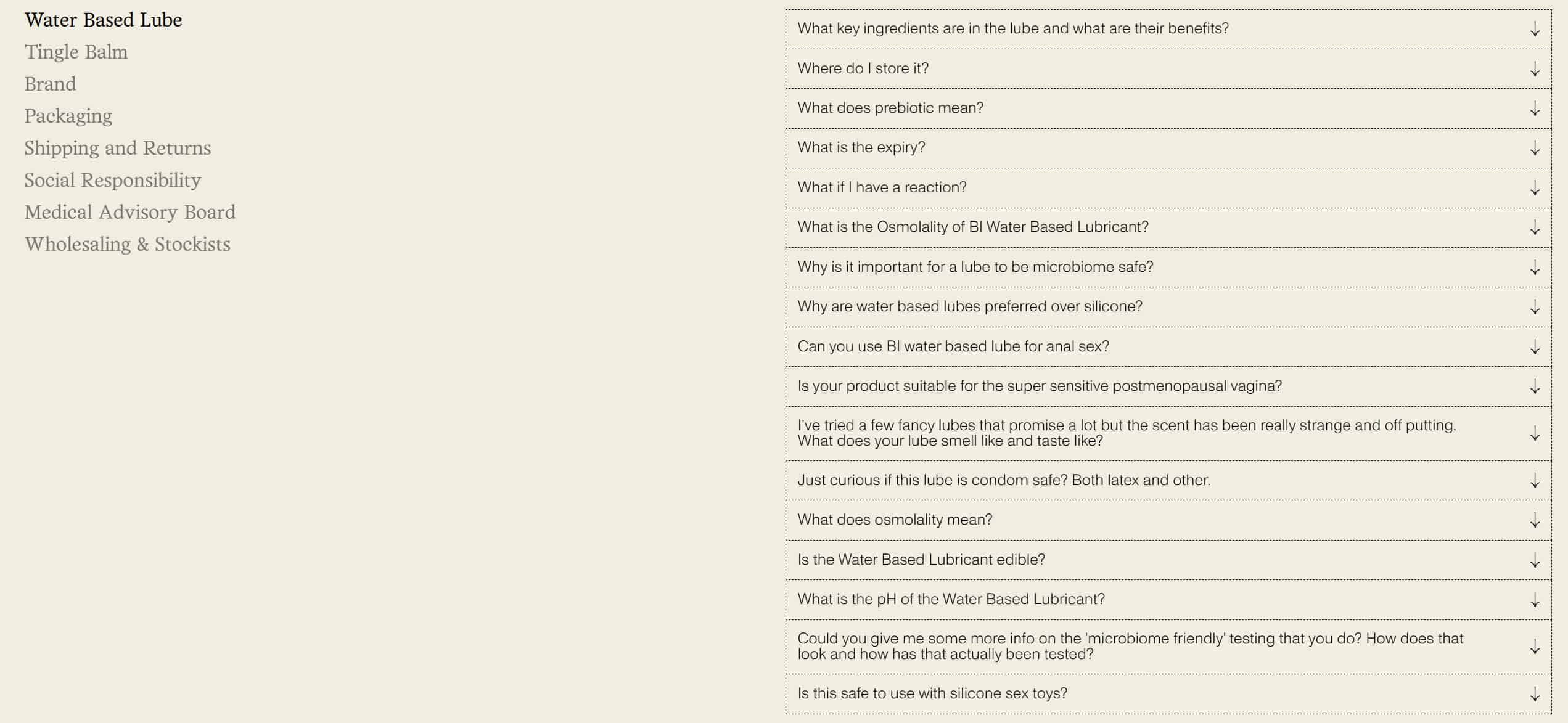Expand the condom safe latex question
1568x723 pixels.
[1168, 480]
